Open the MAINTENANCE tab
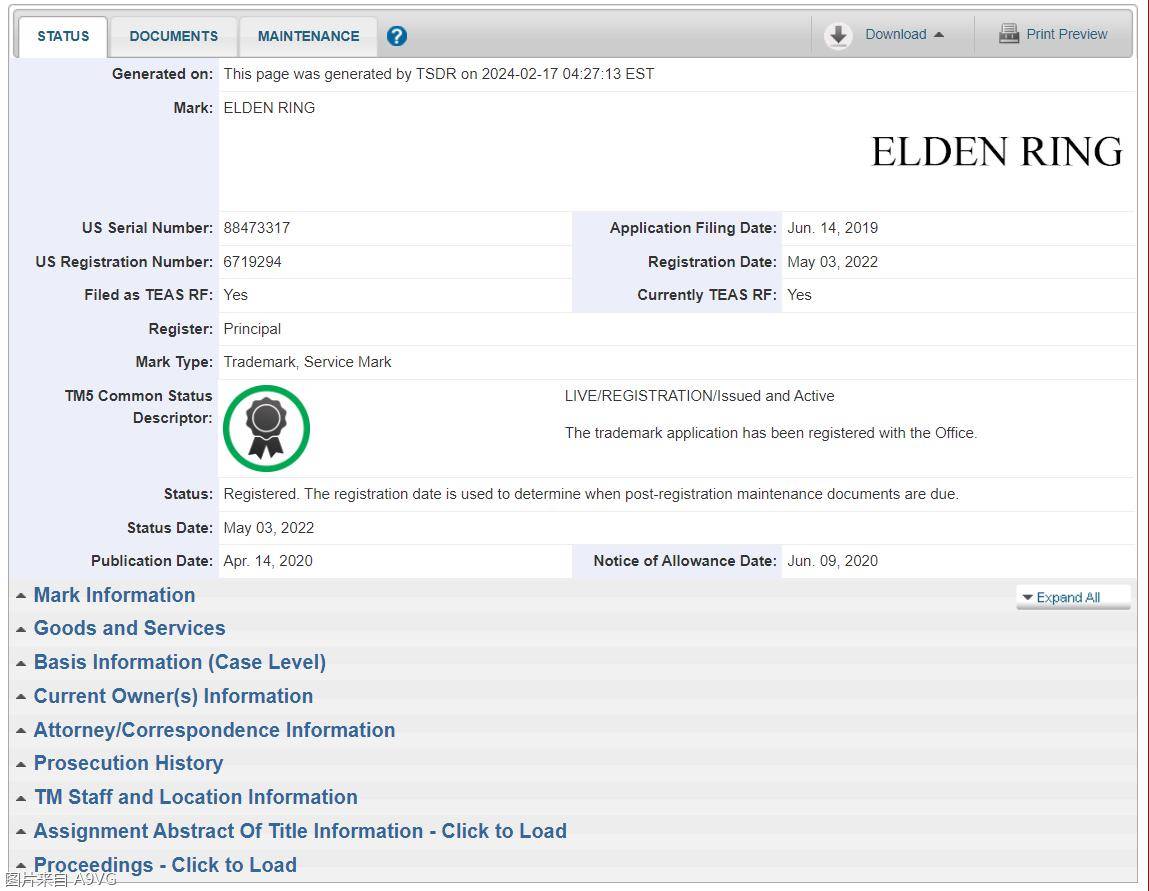Screen dimensions: 1149x891 coord(309,36)
